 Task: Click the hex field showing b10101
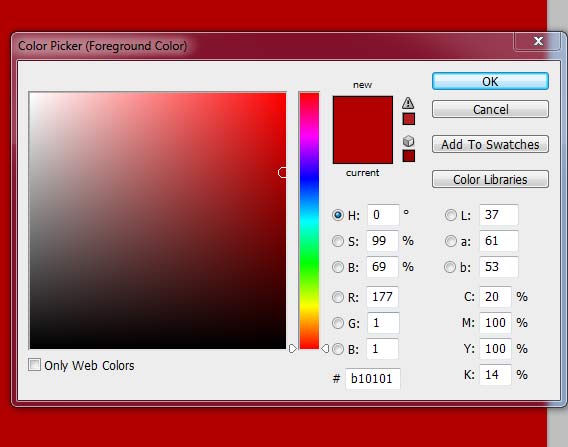[x=373, y=379]
